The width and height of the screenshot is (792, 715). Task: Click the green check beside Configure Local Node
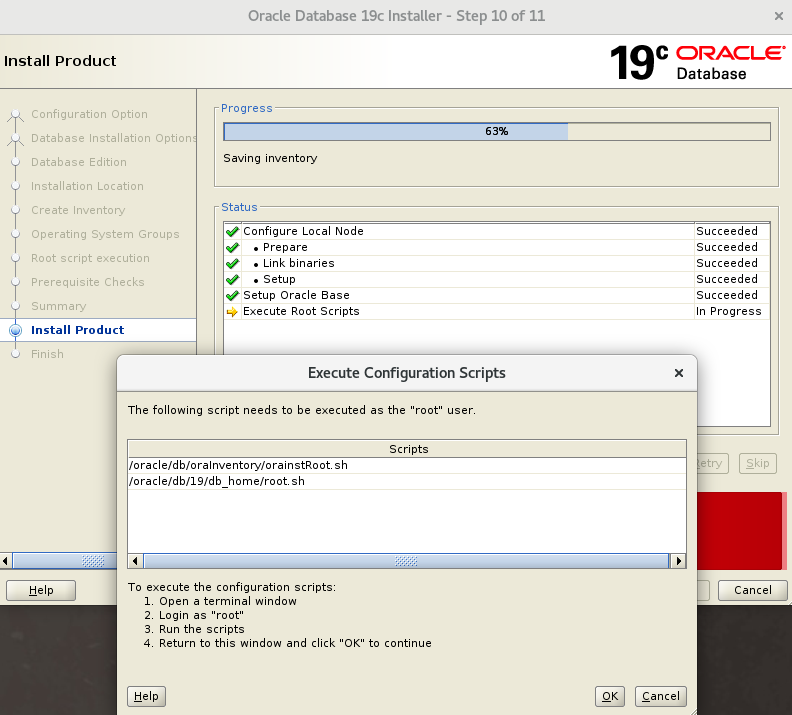pos(232,231)
